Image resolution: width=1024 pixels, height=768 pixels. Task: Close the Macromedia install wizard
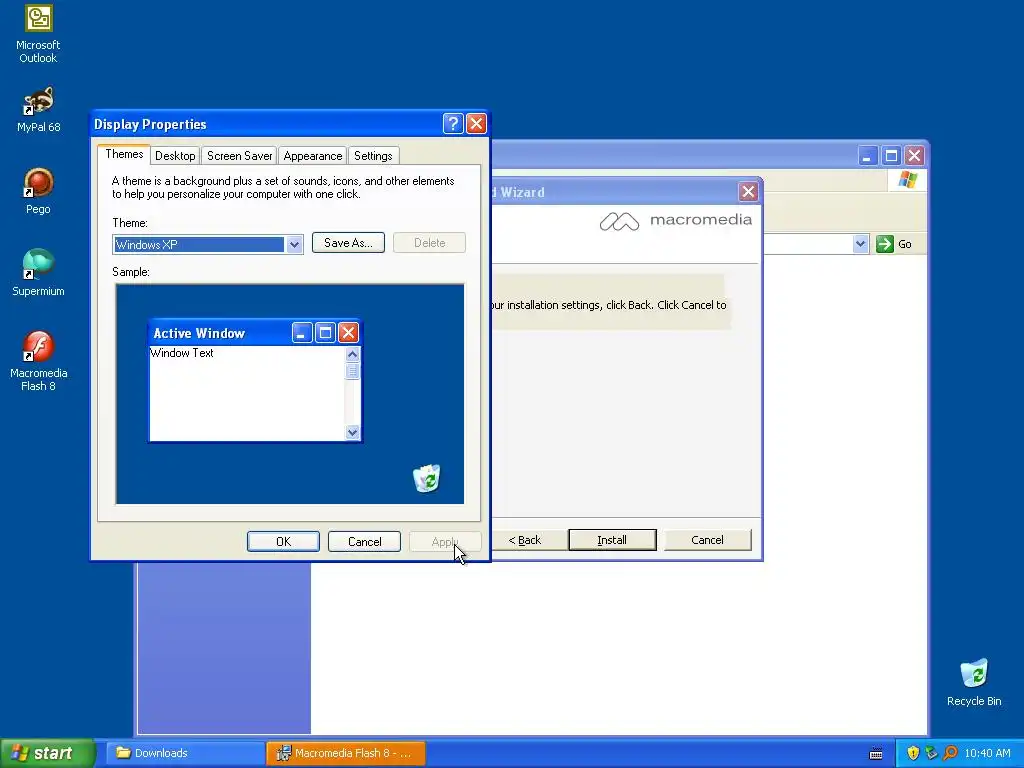748,191
